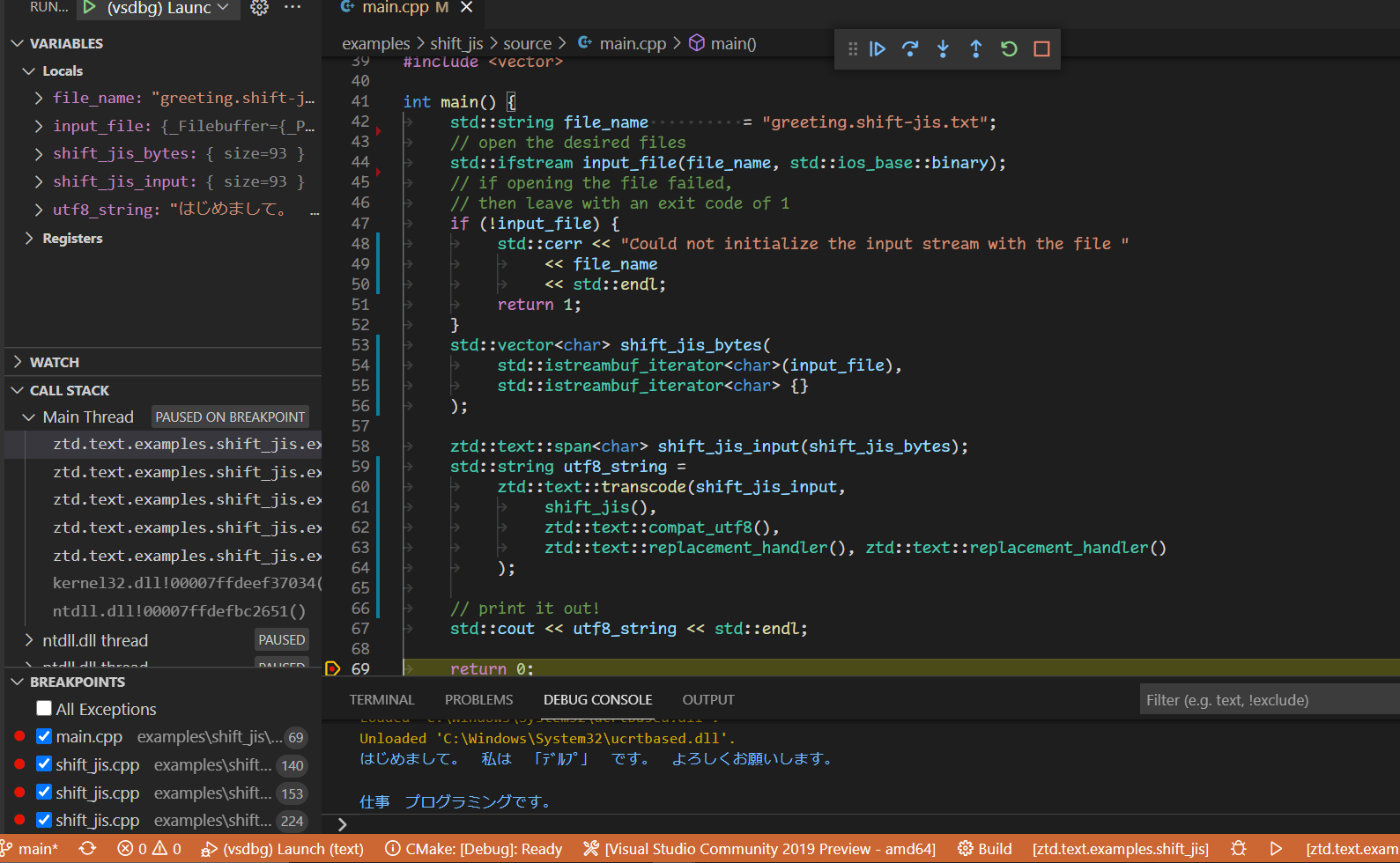Image resolution: width=1400 pixels, height=863 pixels.
Task: Expand the utf8_string variable
Action: click(39, 210)
